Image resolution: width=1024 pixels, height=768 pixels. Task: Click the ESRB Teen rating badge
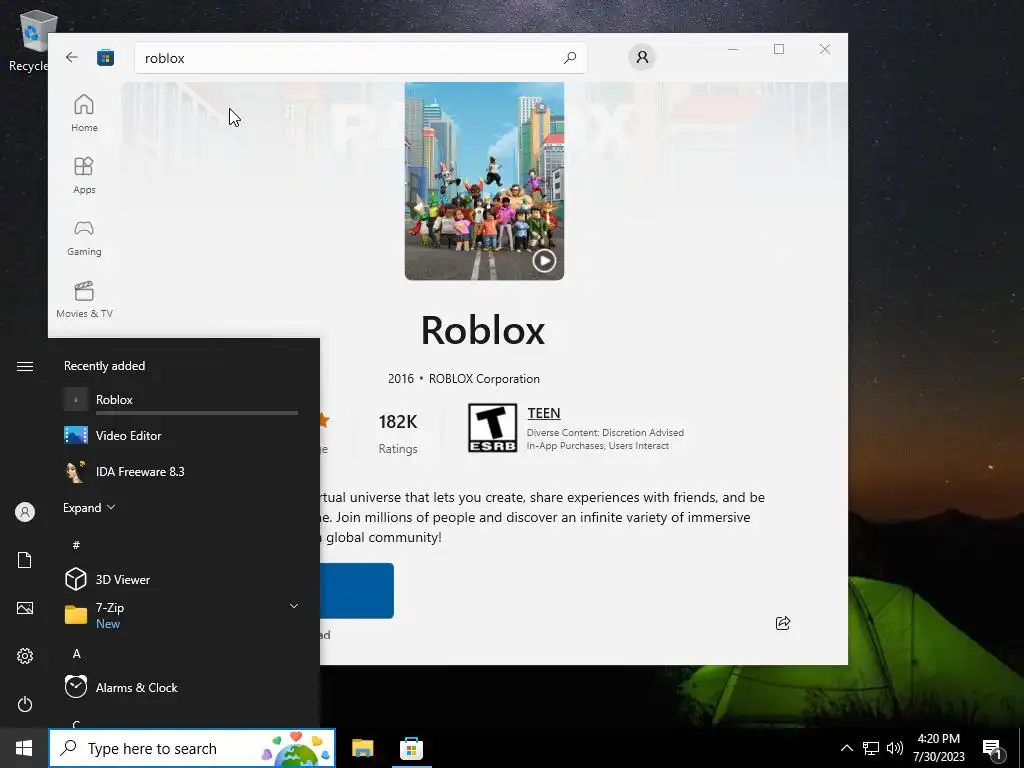(492, 428)
